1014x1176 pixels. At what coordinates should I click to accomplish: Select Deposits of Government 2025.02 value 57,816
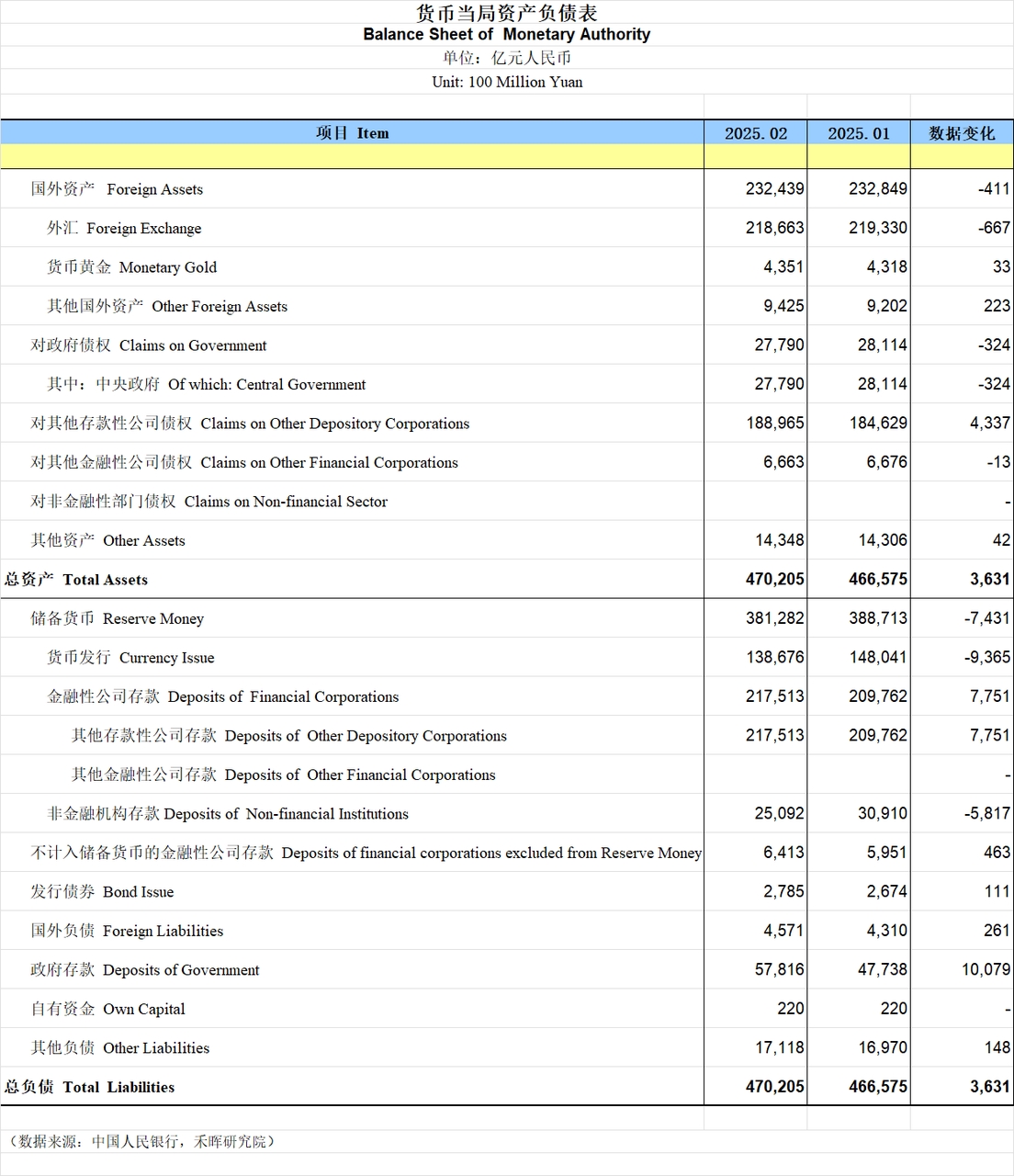coord(779,970)
